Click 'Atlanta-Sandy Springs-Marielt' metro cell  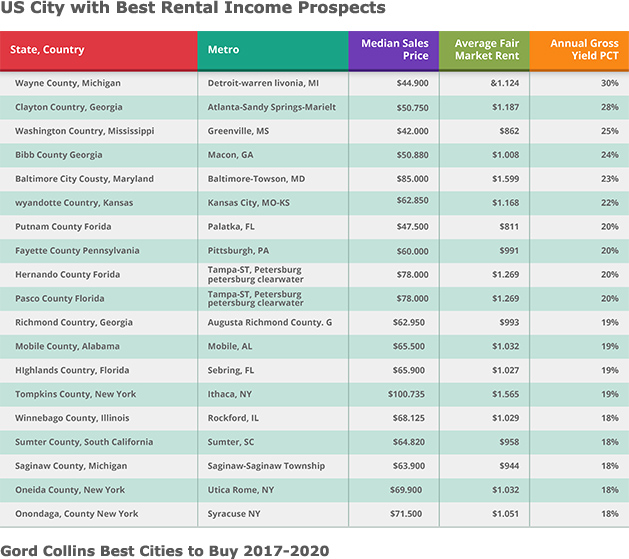pyautogui.click(x=272, y=107)
